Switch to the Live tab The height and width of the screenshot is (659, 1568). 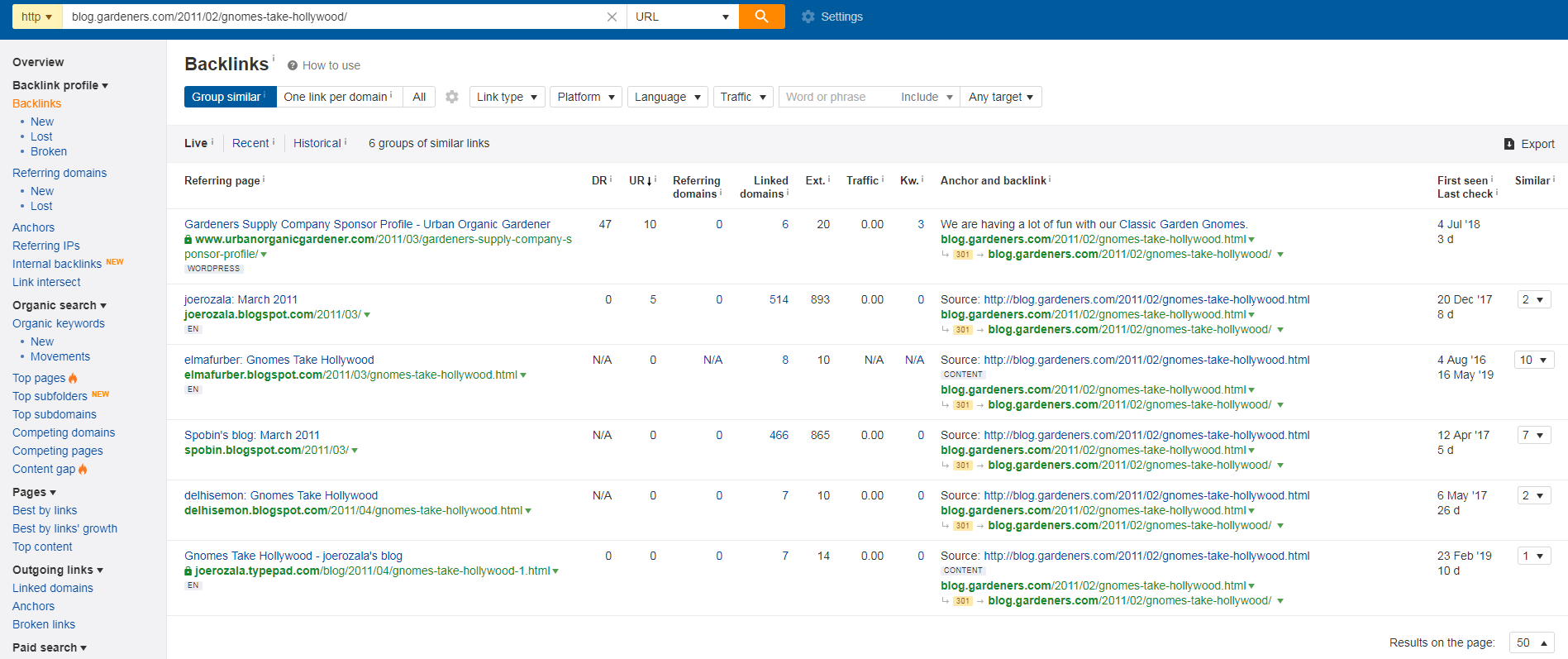coord(196,143)
